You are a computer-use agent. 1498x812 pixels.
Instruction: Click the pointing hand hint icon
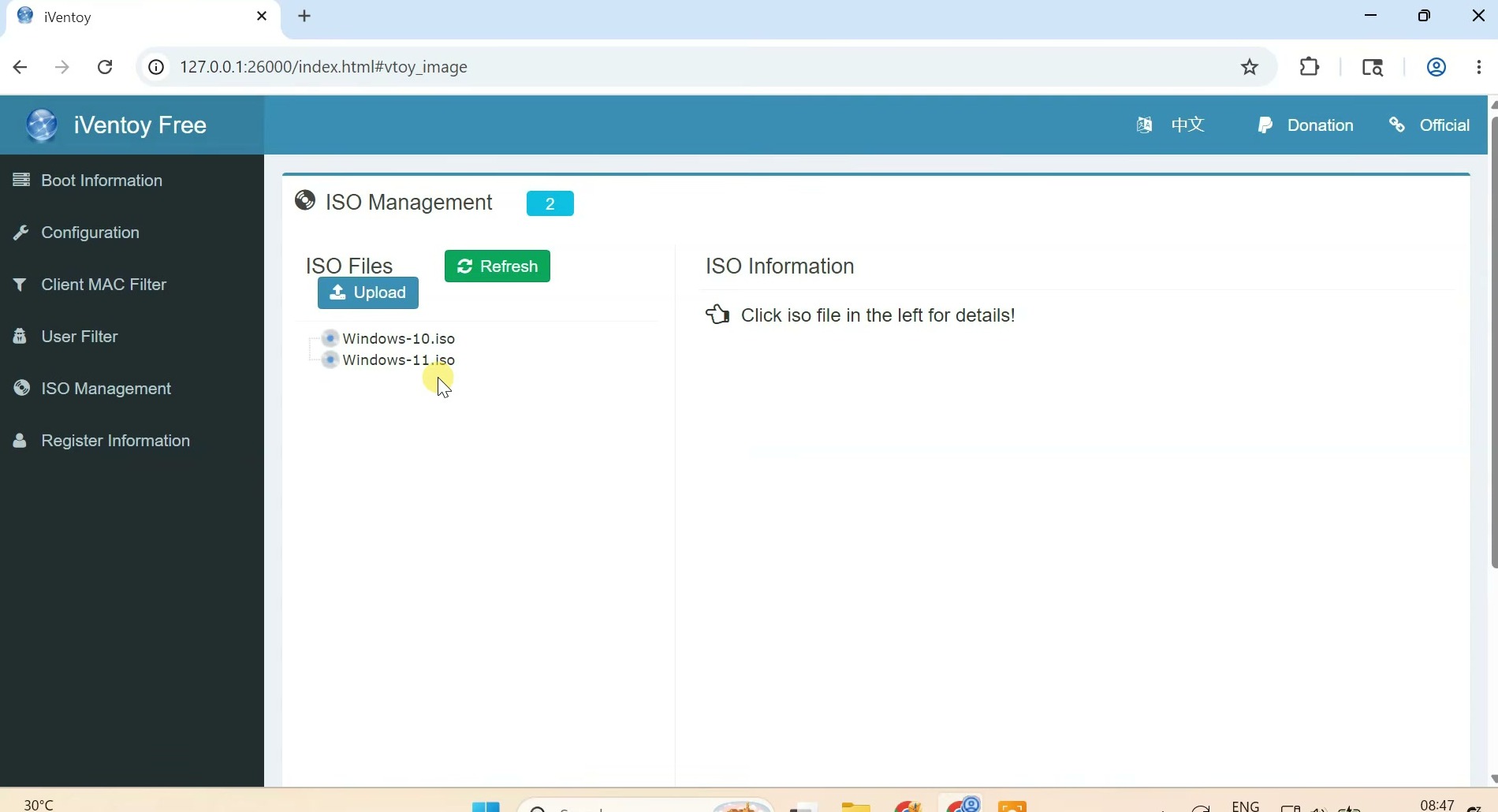717,315
